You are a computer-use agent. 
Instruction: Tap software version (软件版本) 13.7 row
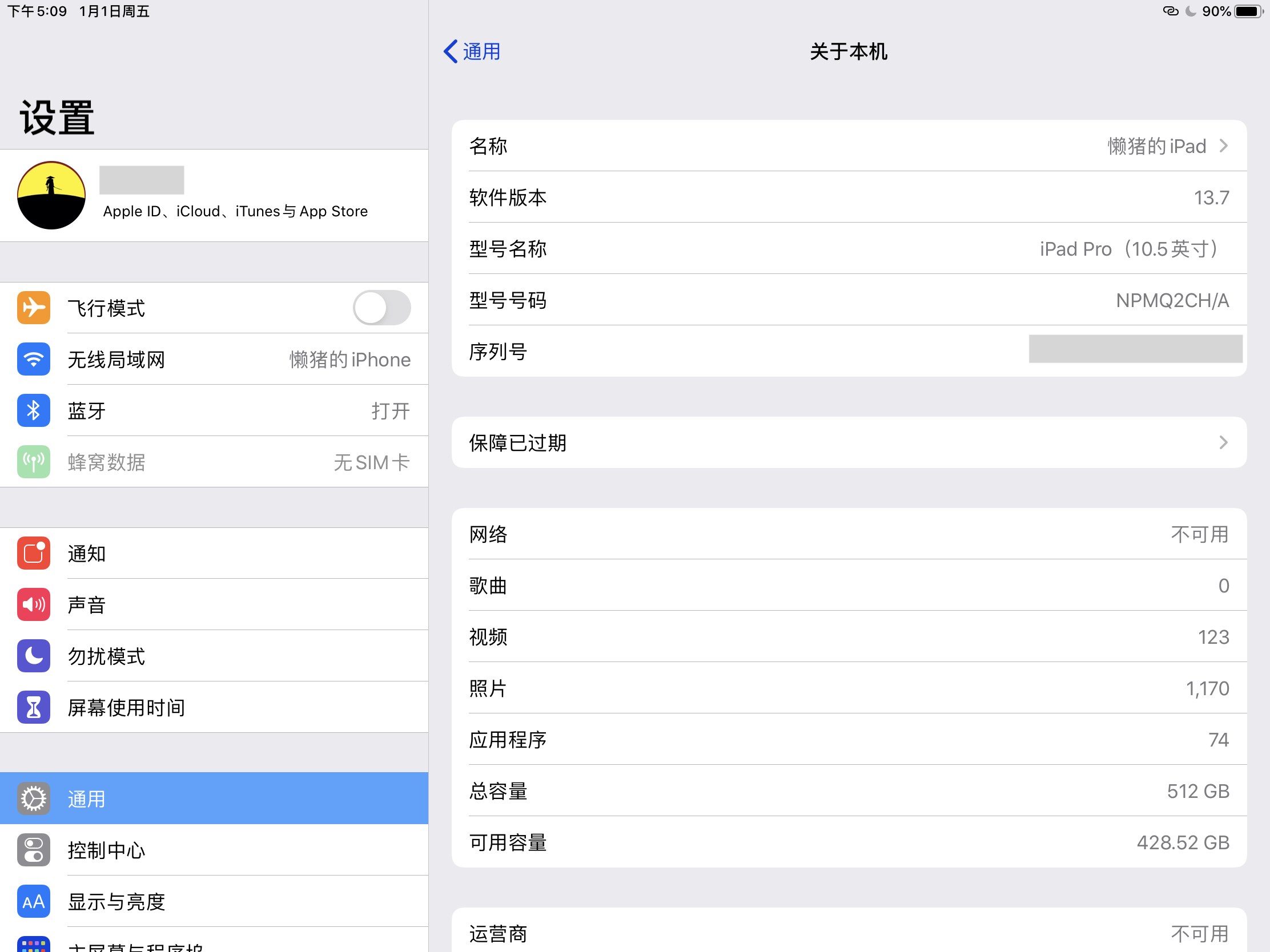pos(849,197)
